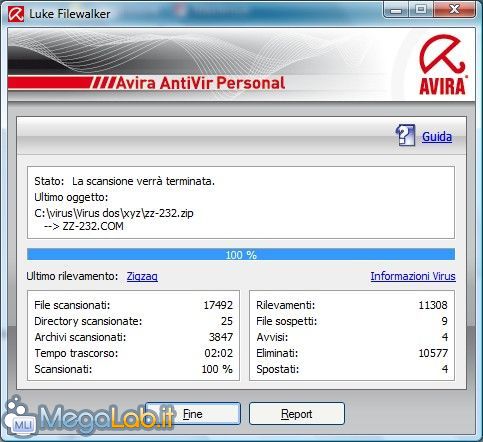
Task: Click the last scanned file path zz-232.zip
Action: tap(114, 213)
